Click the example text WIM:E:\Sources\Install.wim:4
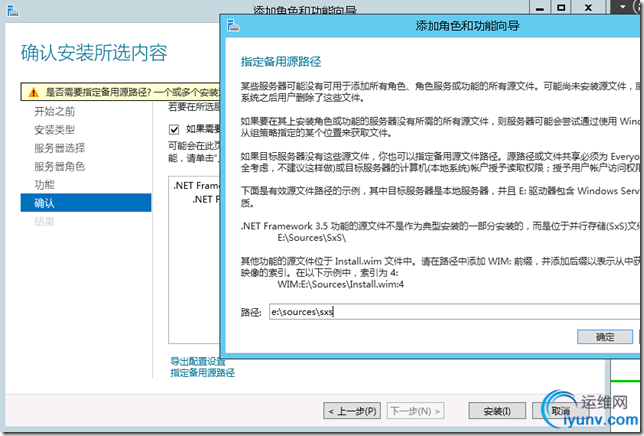This screenshot has width=644, height=436. (340, 284)
